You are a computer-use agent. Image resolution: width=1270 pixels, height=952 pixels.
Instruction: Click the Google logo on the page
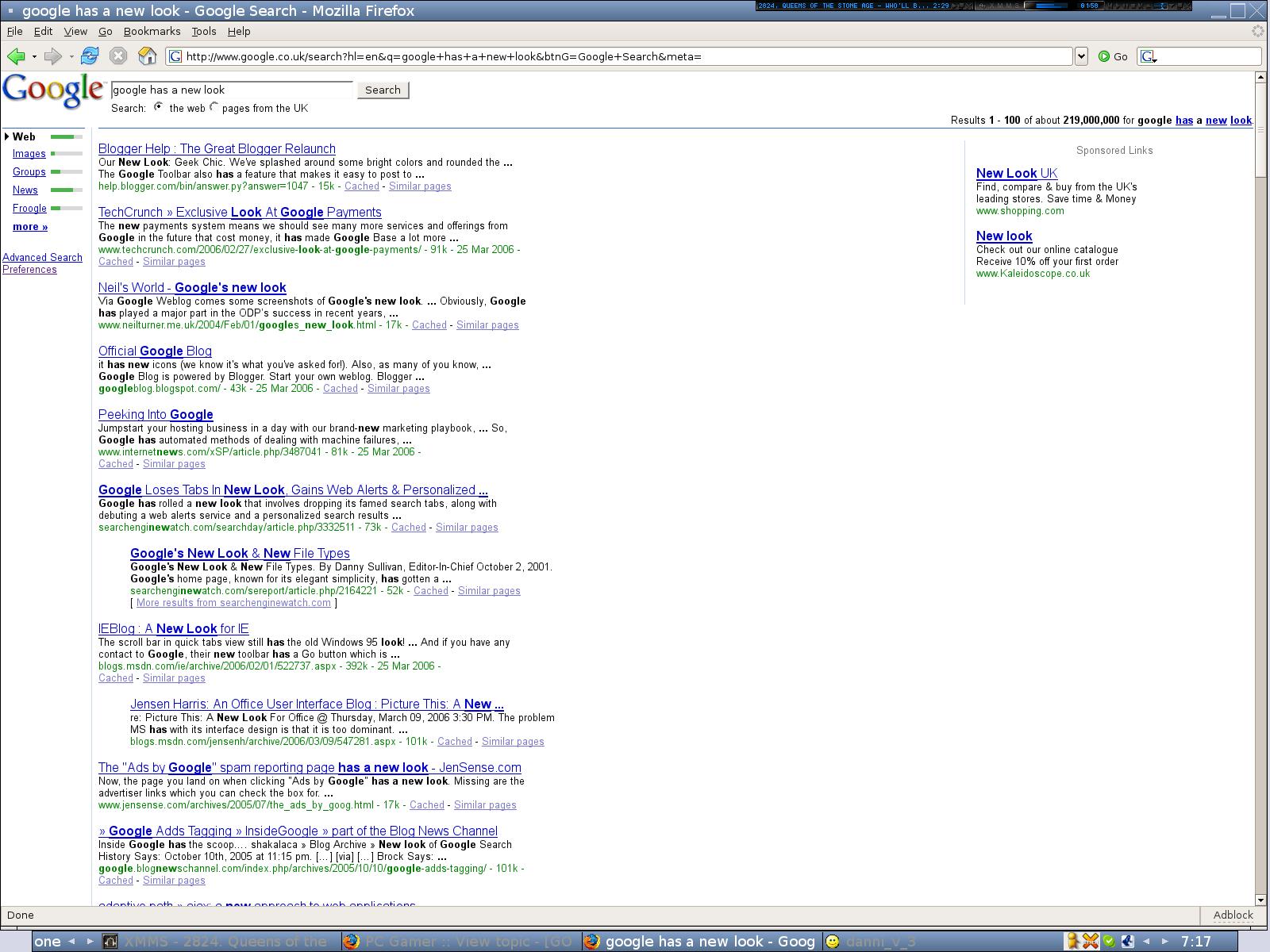click(x=53, y=91)
